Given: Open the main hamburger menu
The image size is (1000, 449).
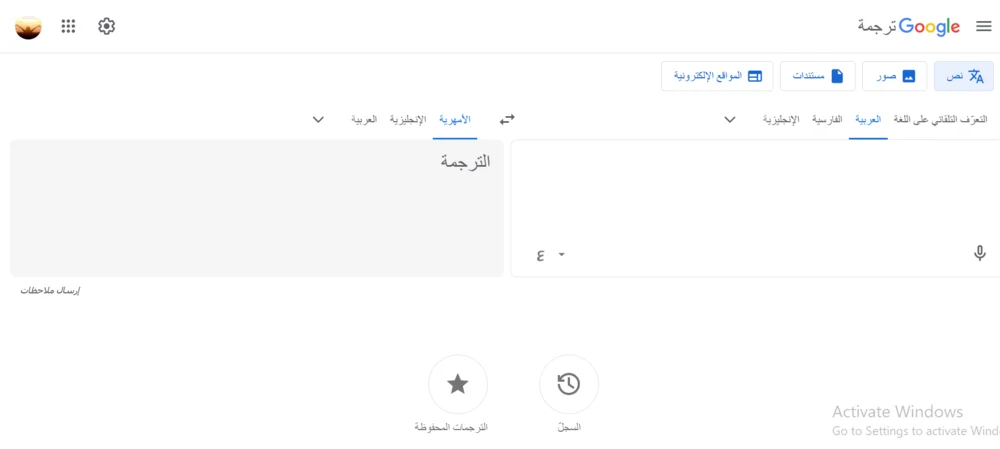Looking at the screenshot, I should click(x=983, y=27).
